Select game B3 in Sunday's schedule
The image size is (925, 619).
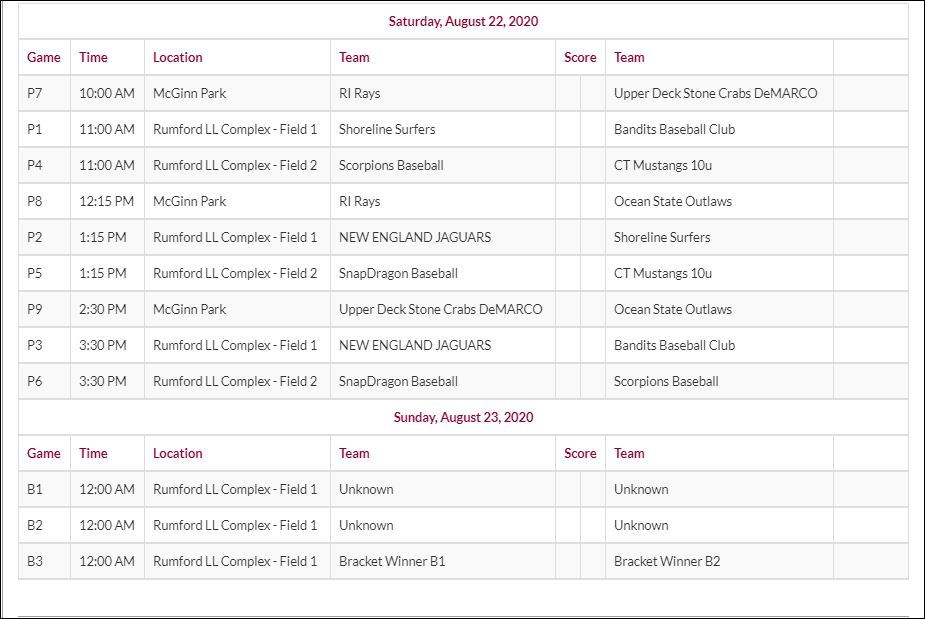click(35, 561)
